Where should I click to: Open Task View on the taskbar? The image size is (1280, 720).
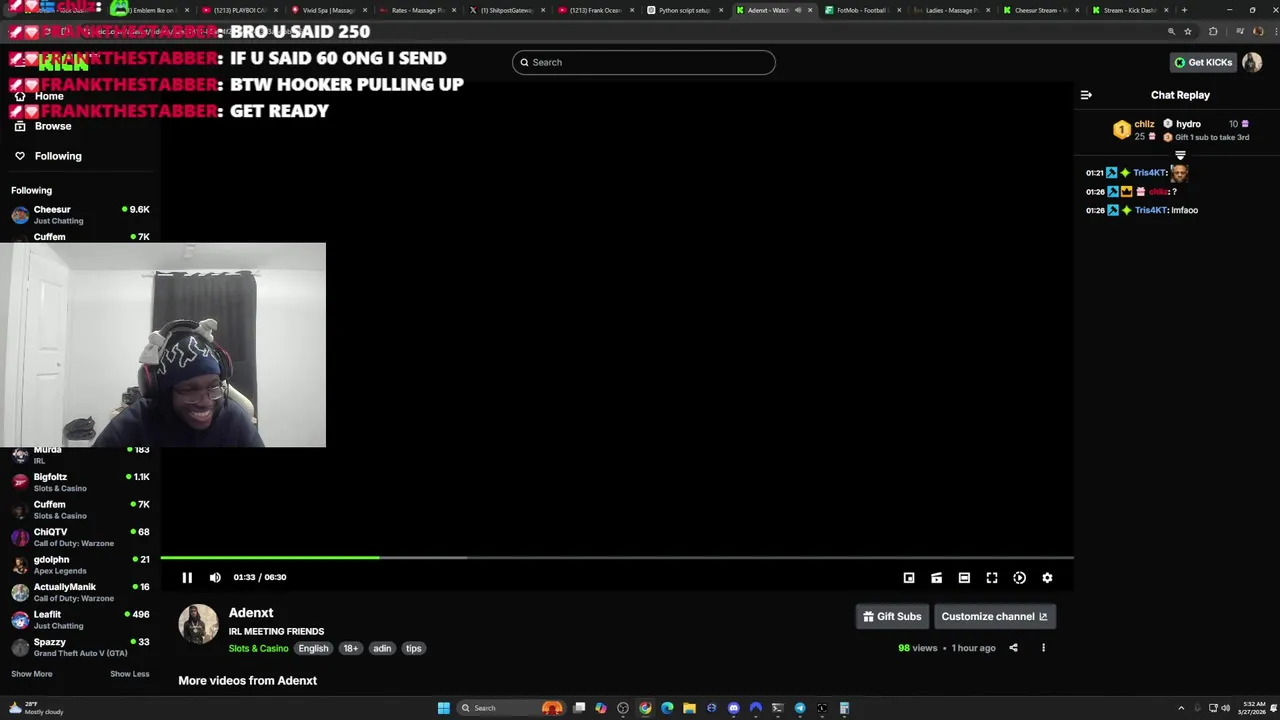(579, 708)
